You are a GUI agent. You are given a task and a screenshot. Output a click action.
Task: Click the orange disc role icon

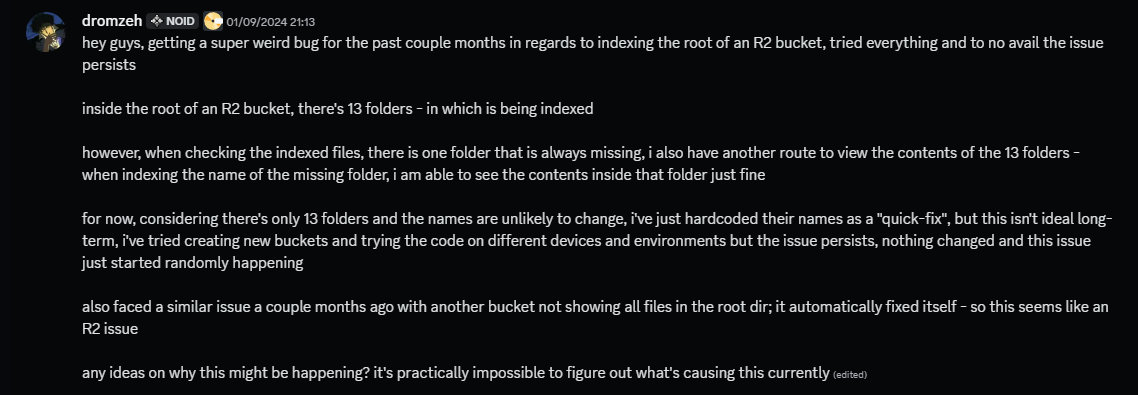(x=213, y=21)
